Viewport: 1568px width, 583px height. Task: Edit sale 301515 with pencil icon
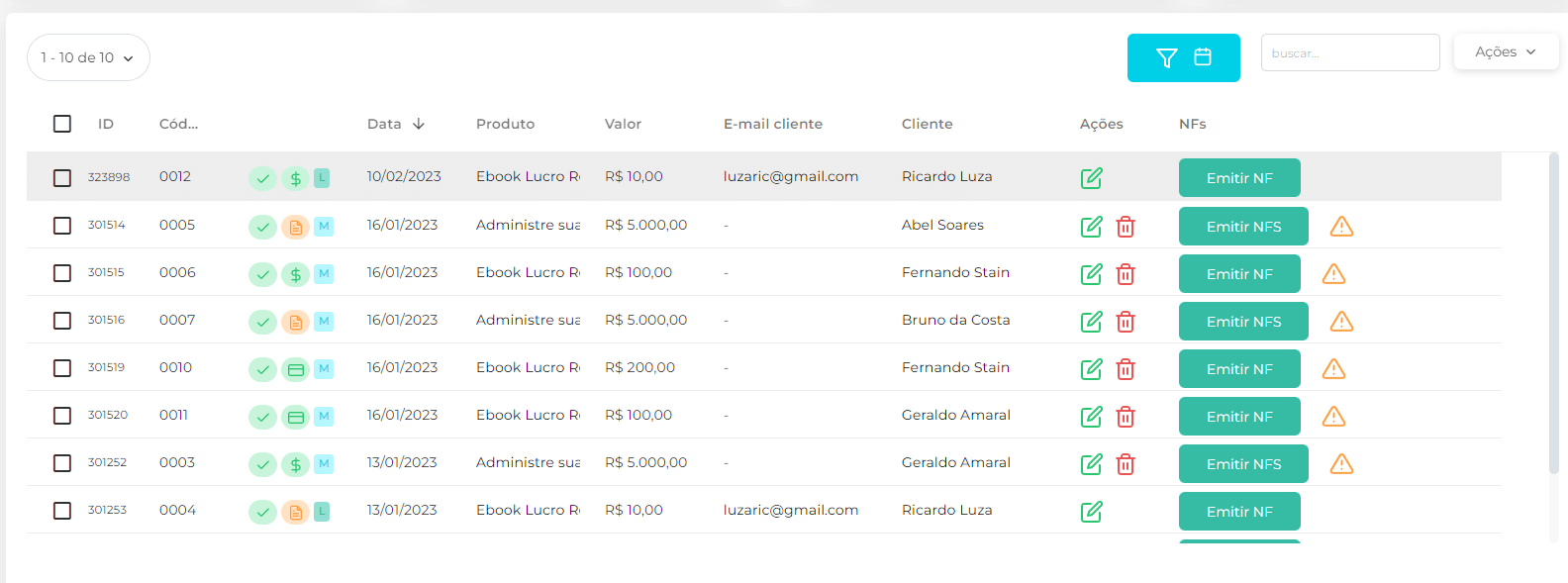[1092, 274]
